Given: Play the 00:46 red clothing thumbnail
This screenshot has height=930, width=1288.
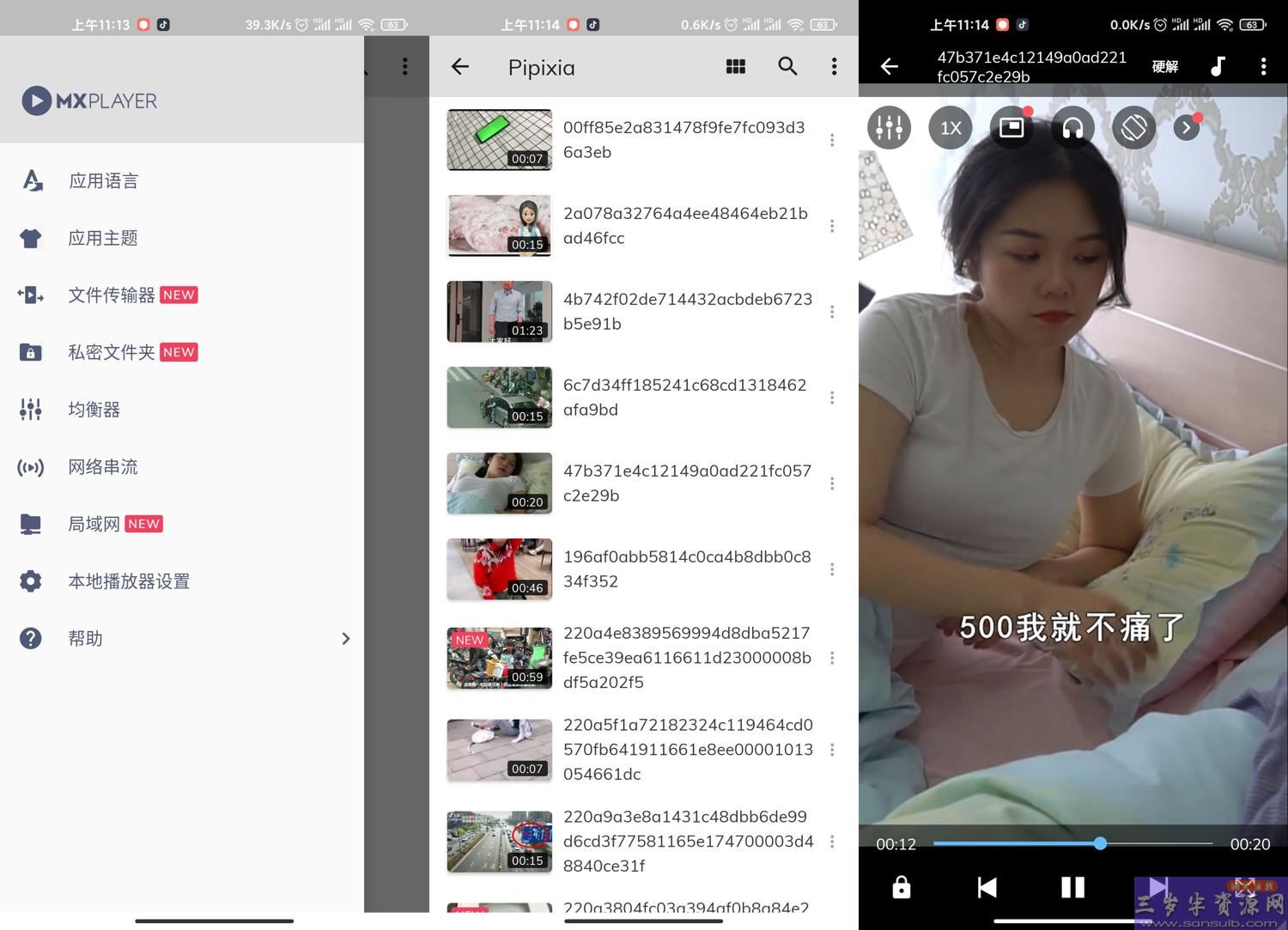Looking at the screenshot, I should (x=500, y=569).
